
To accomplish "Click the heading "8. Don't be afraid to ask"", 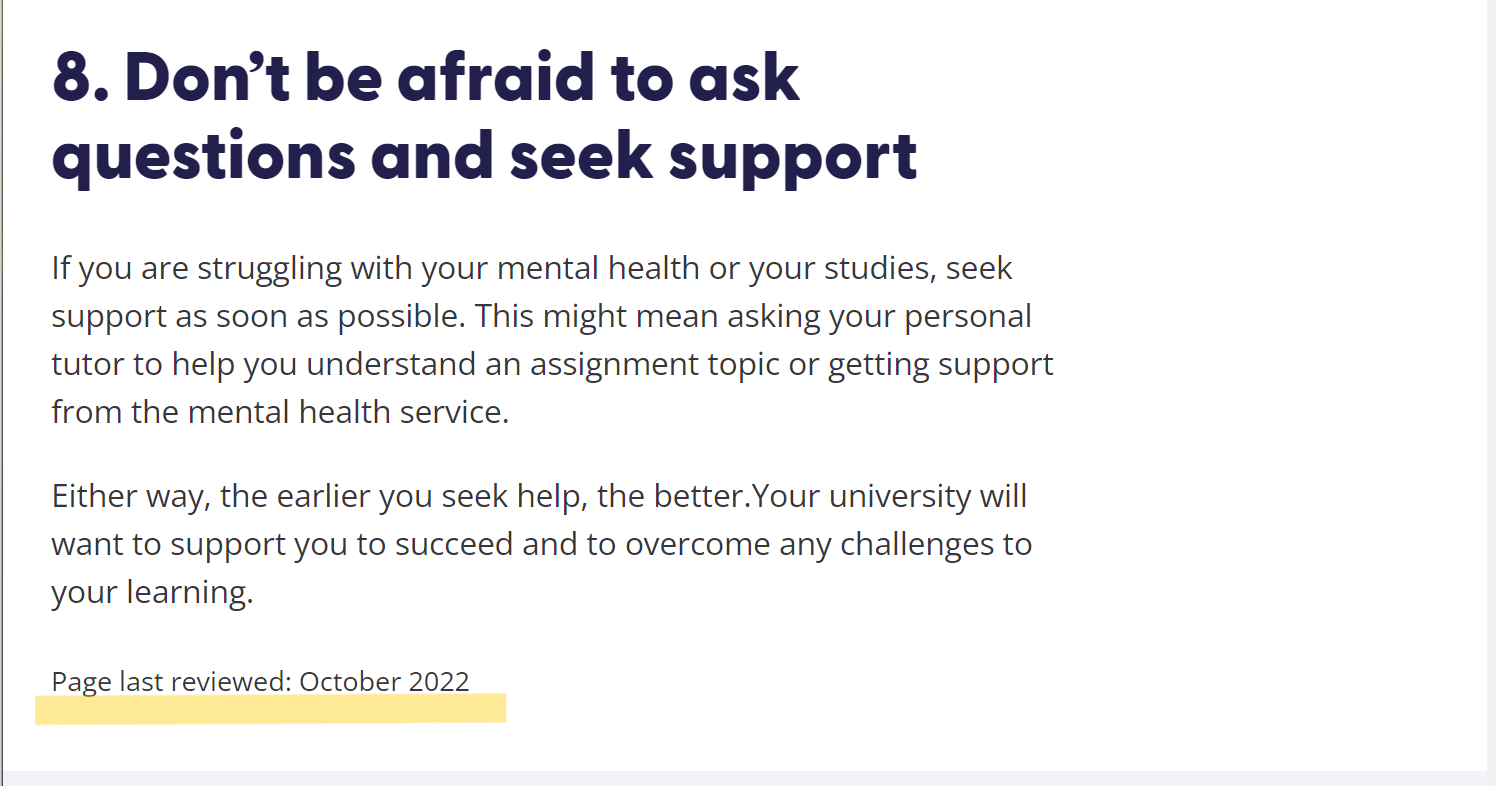I will (x=426, y=78).
